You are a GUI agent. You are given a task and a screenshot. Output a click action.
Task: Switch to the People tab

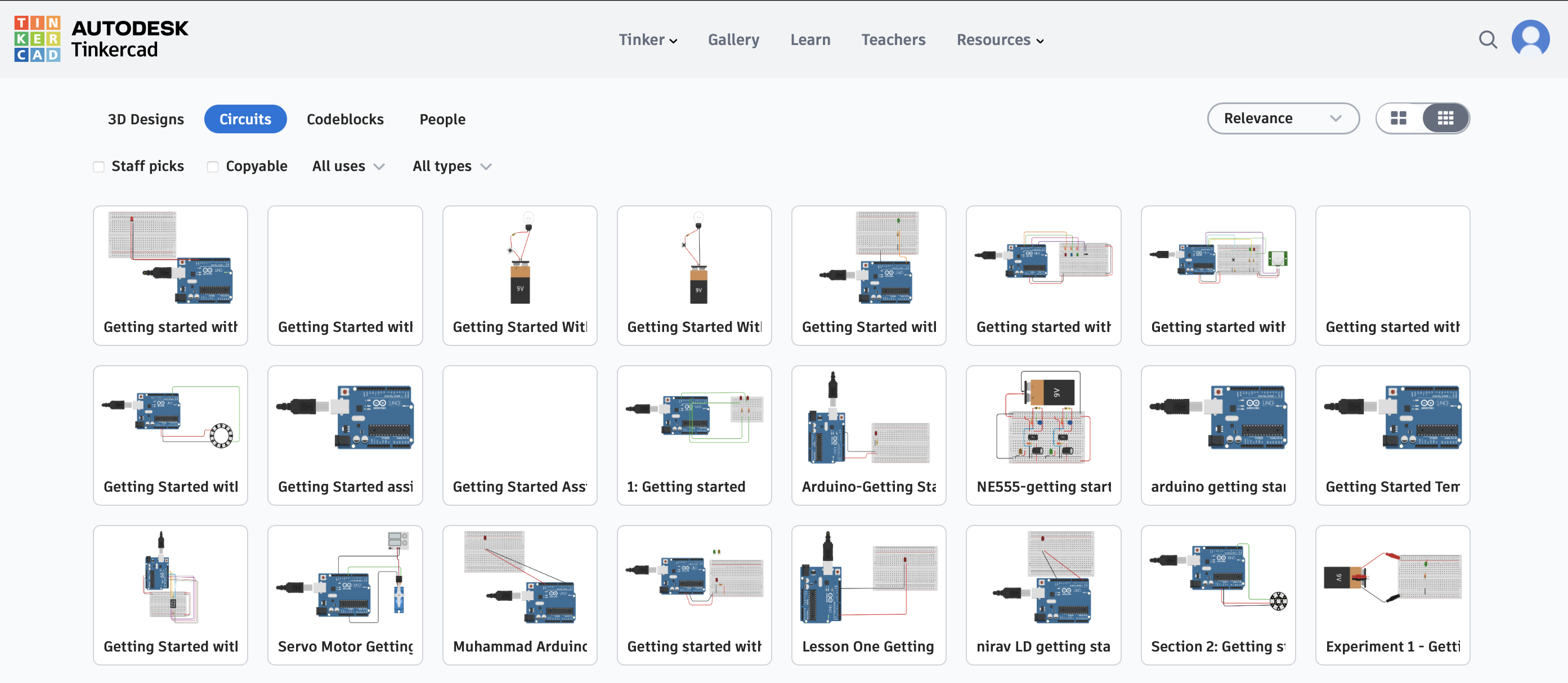coord(442,119)
